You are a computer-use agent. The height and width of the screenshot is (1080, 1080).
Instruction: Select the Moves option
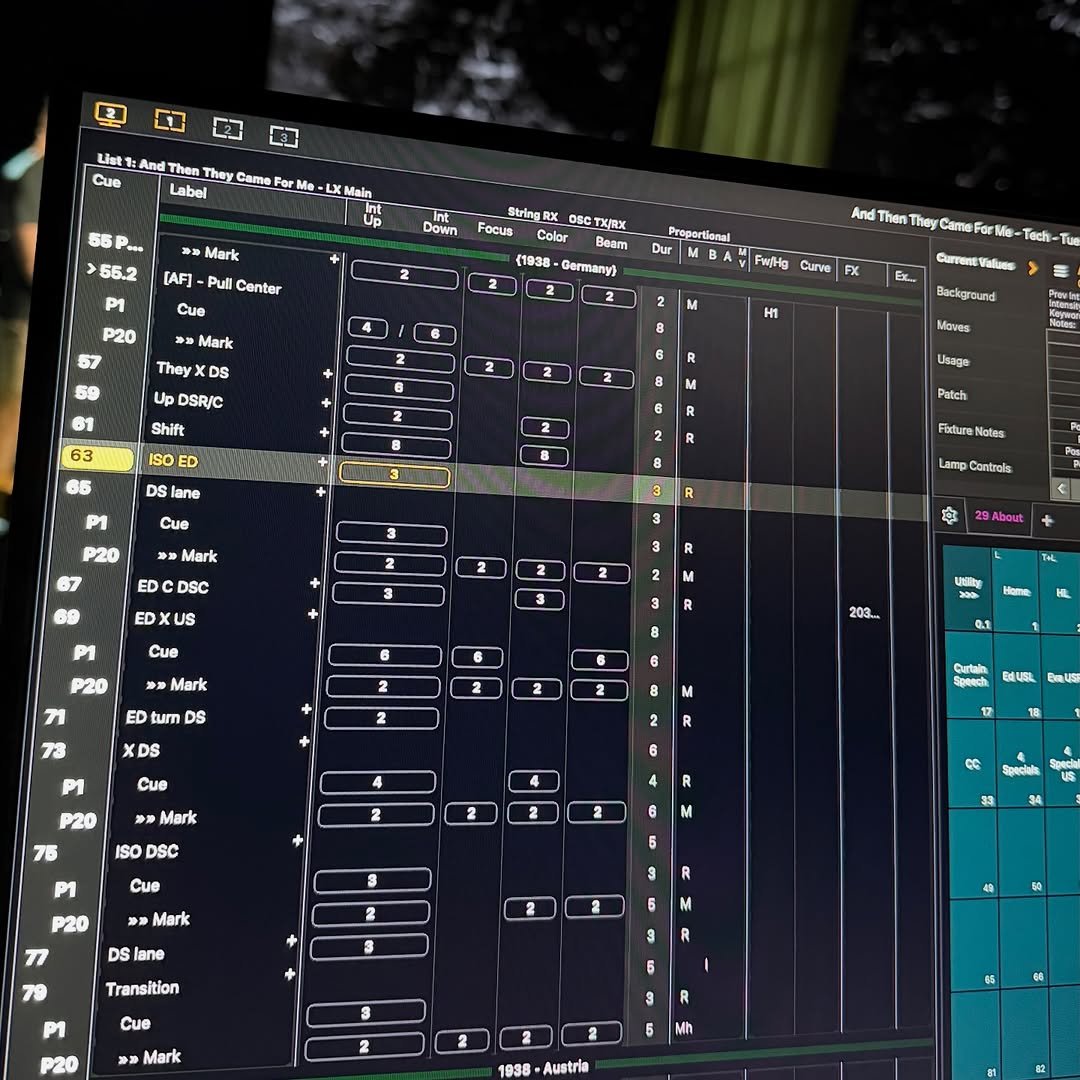[953, 326]
